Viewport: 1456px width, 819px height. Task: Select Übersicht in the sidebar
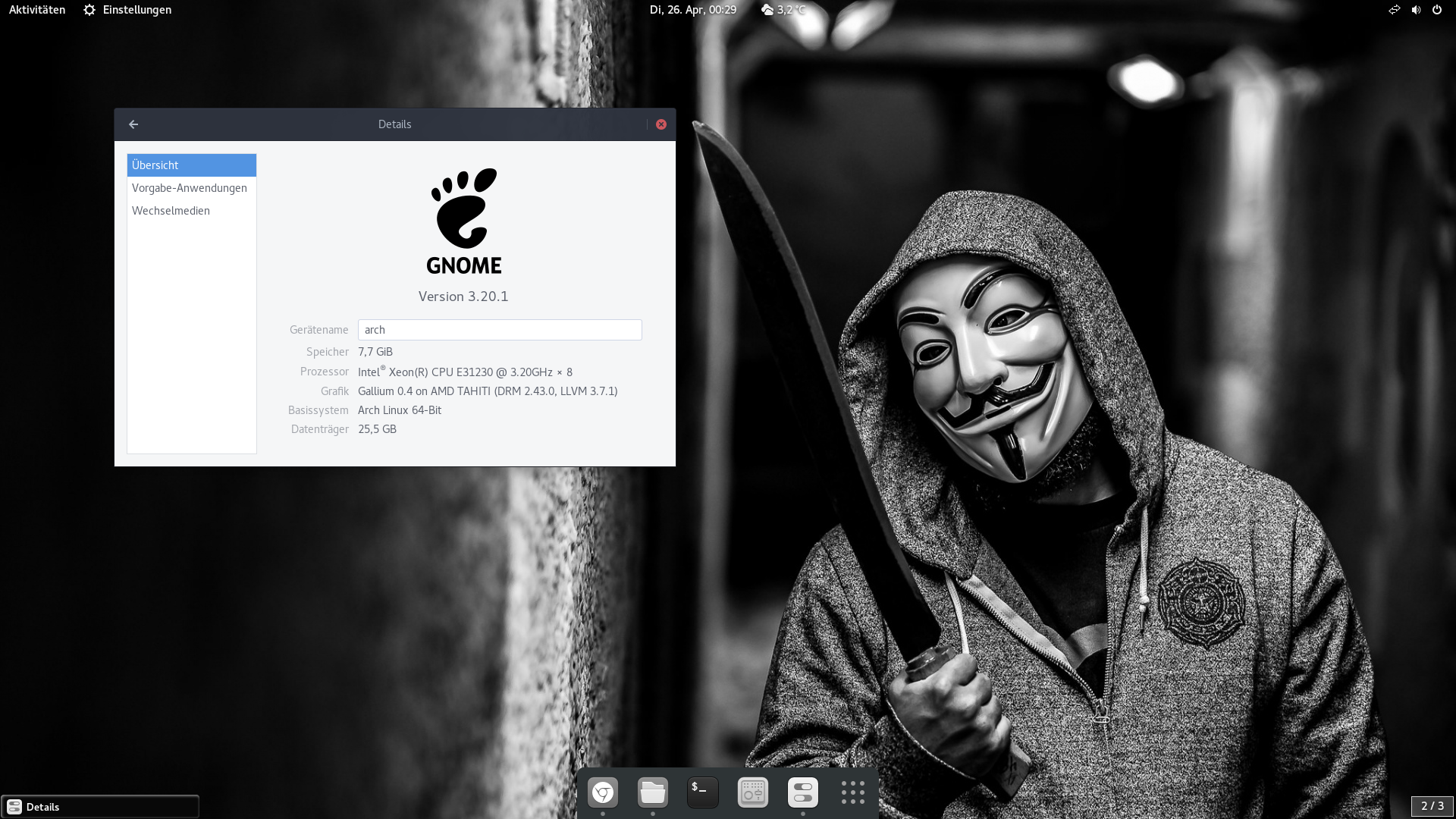pos(191,165)
